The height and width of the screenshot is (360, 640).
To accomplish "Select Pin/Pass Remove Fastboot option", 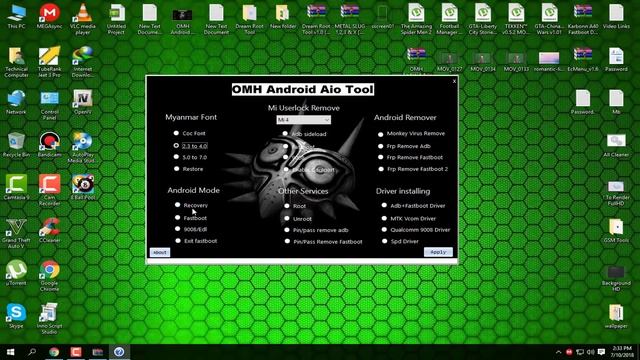I will coord(287,242).
